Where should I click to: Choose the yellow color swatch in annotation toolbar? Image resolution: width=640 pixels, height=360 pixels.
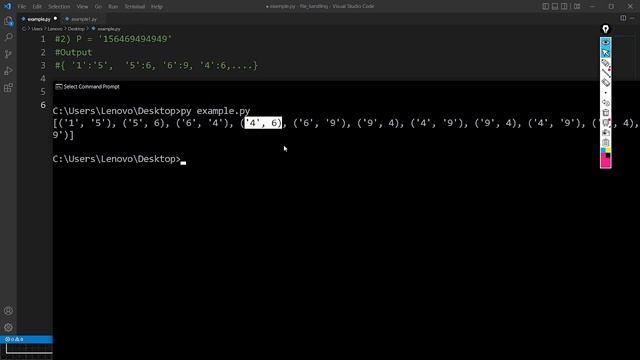pos(608,151)
